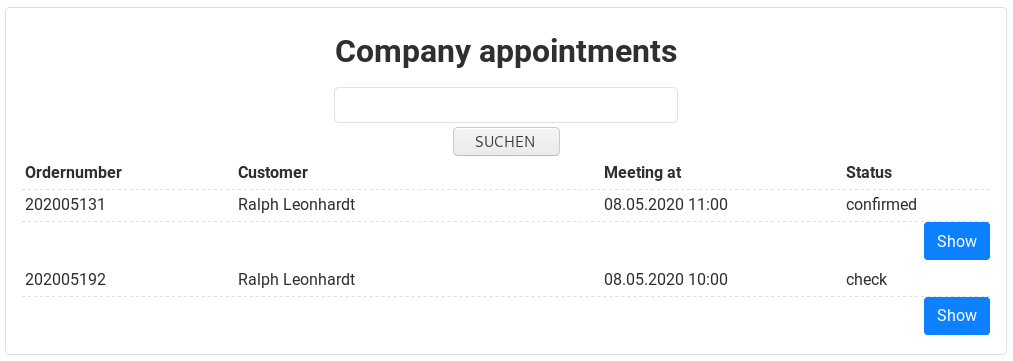This screenshot has width=1013, height=361.
Task: Click the Meeting at column header
Action: (x=642, y=172)
